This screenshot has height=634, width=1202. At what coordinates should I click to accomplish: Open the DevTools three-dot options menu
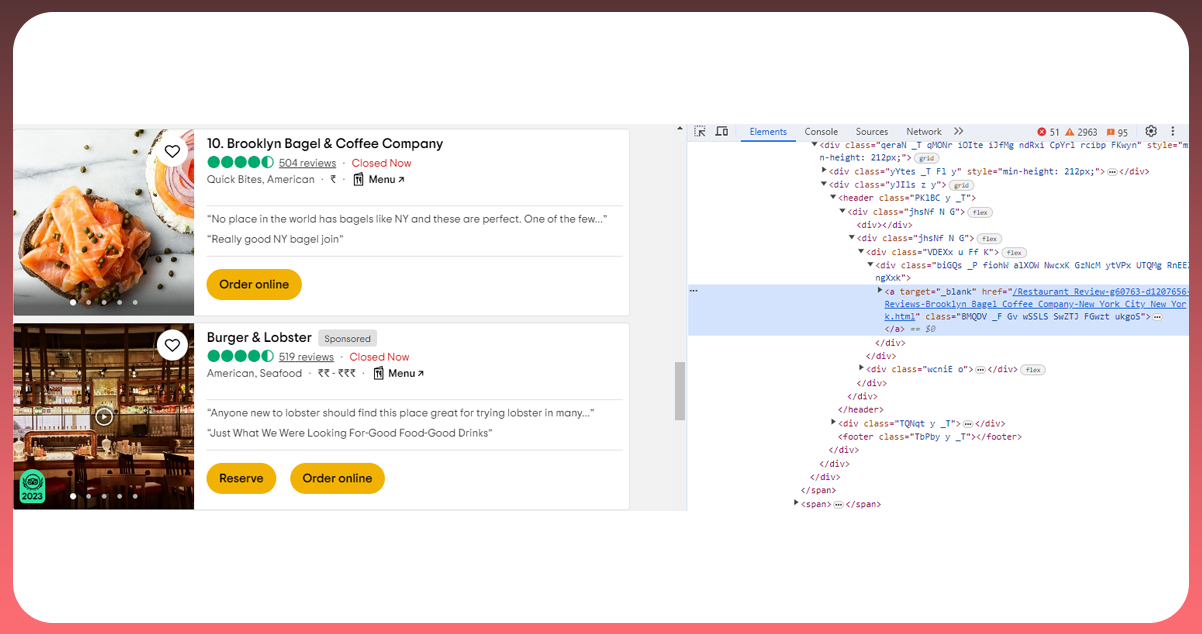tap(1173, 131)
